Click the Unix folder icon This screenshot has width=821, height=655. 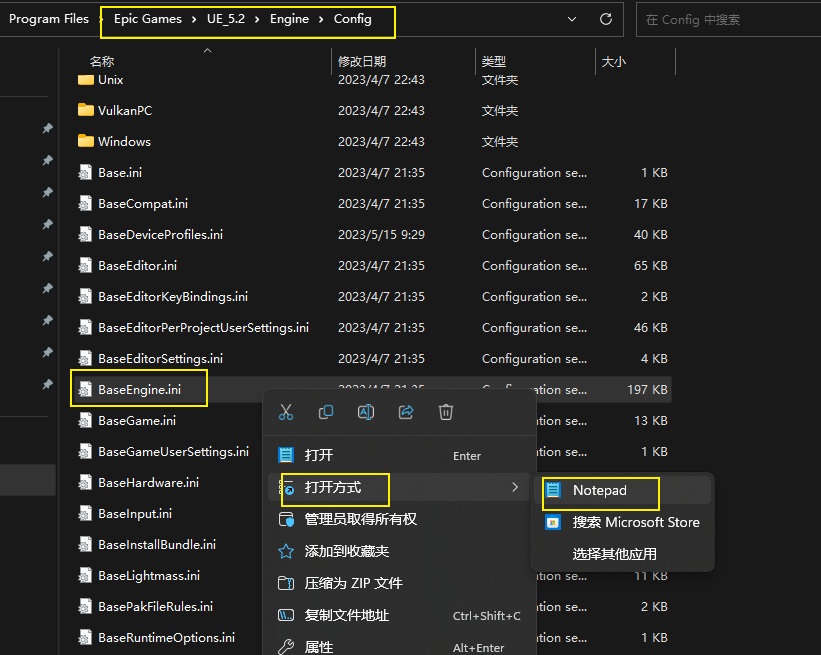click(85, 80)
